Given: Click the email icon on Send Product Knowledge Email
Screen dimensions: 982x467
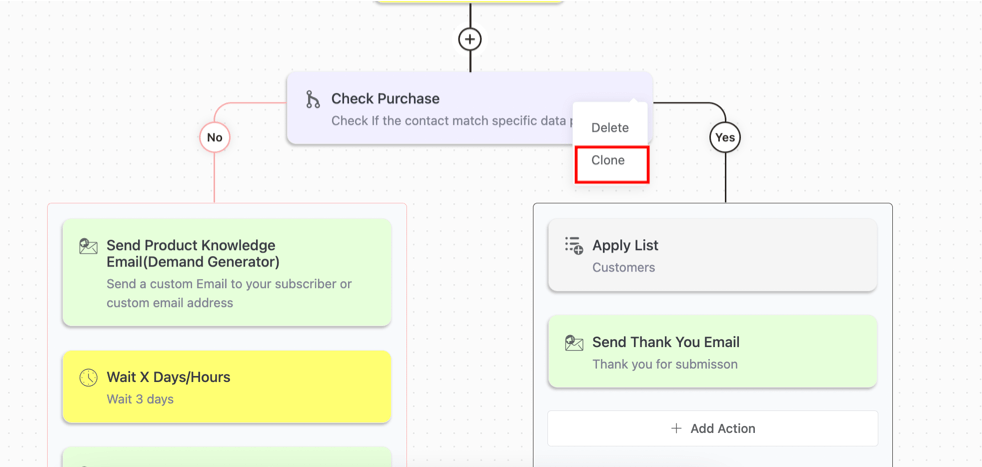Looking at the screenshot, I should [x=88, y=246].
